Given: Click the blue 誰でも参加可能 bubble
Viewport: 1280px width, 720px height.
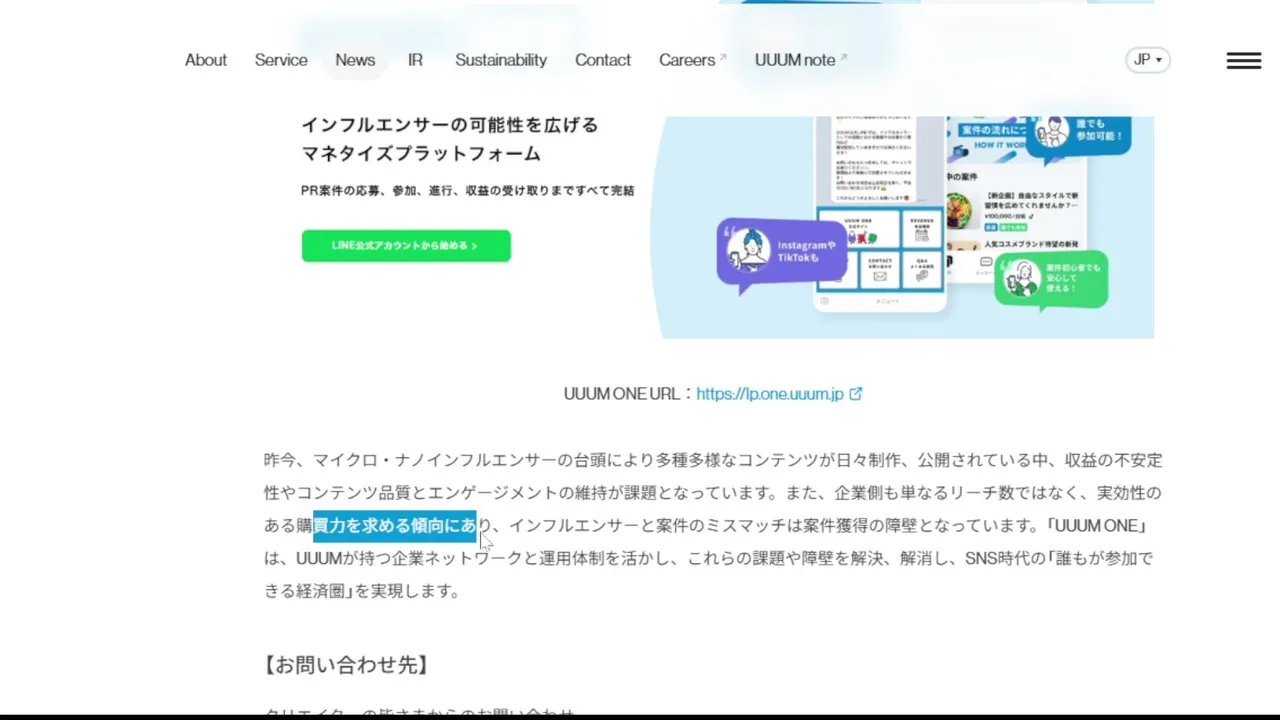Looking at the screenshot, I should tap(1079, 138).
